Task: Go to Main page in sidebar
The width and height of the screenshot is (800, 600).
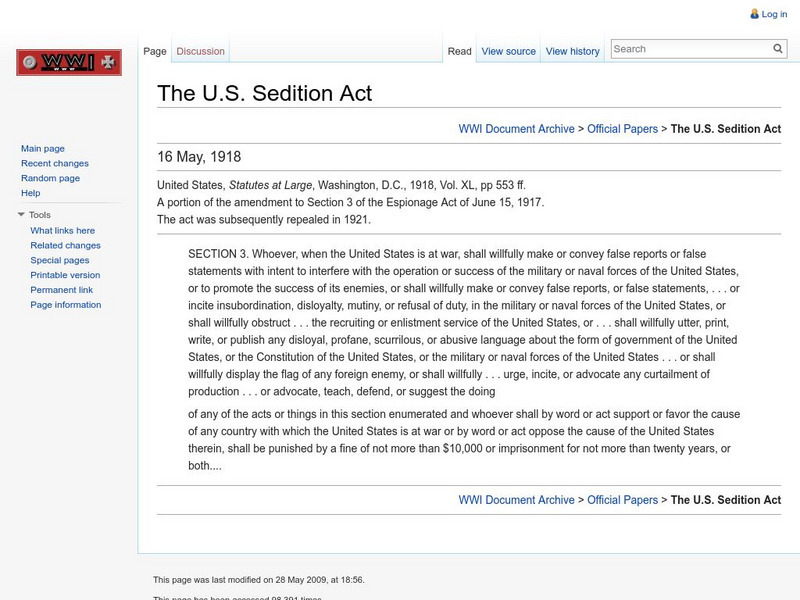Action: tap(43, 148)
